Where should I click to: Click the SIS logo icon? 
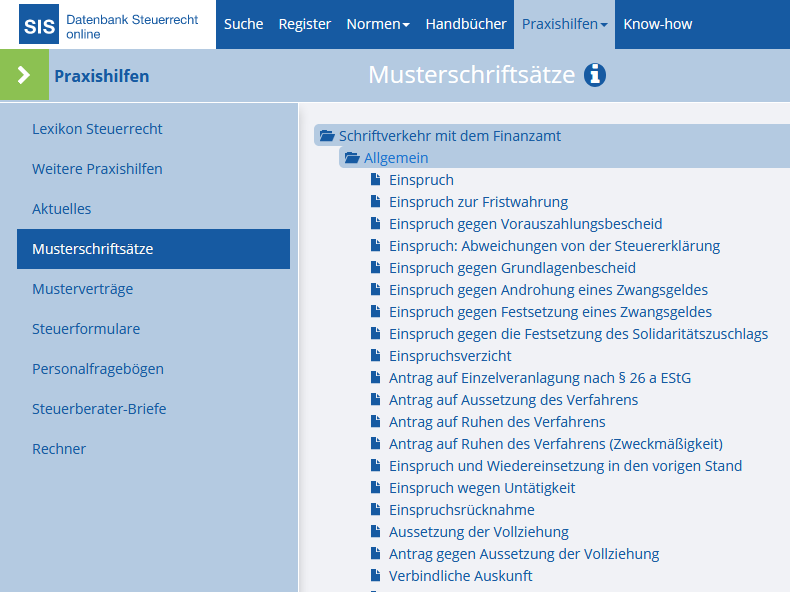(39, 24)
